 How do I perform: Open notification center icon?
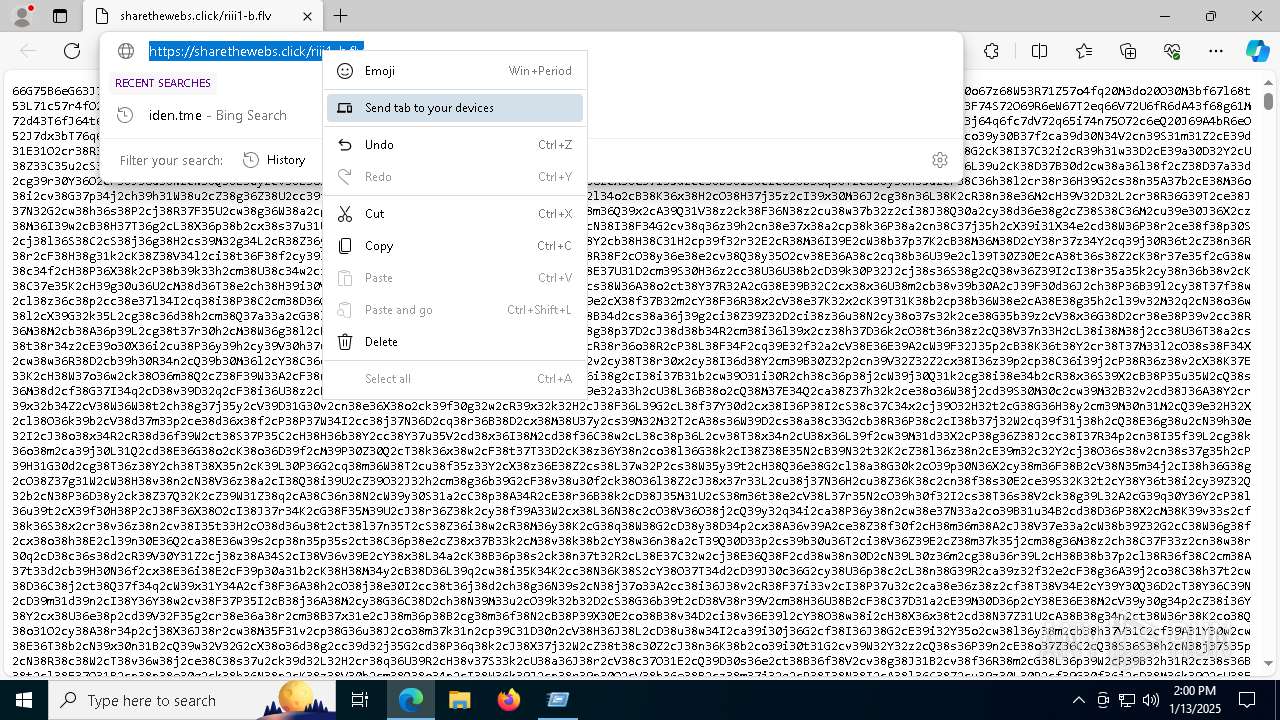(x=1246, y=700)
